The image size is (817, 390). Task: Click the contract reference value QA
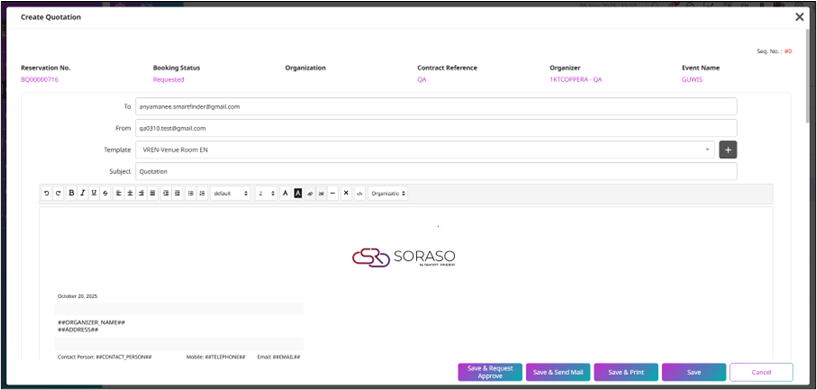(x=422, y=80)
